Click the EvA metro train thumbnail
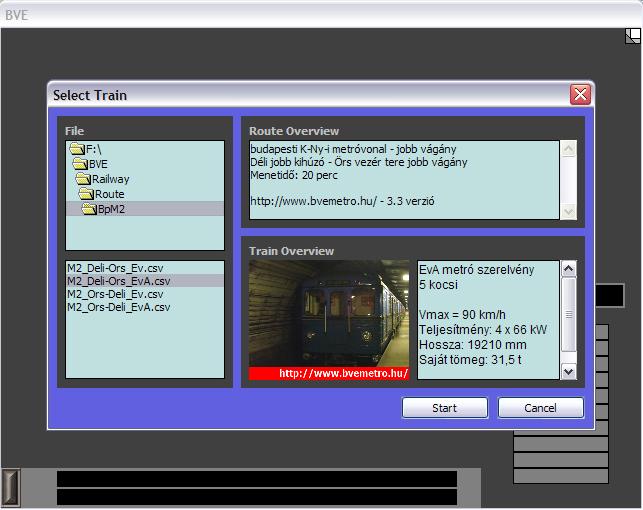This screenshot has height=510, width=643. coord(329,314)
